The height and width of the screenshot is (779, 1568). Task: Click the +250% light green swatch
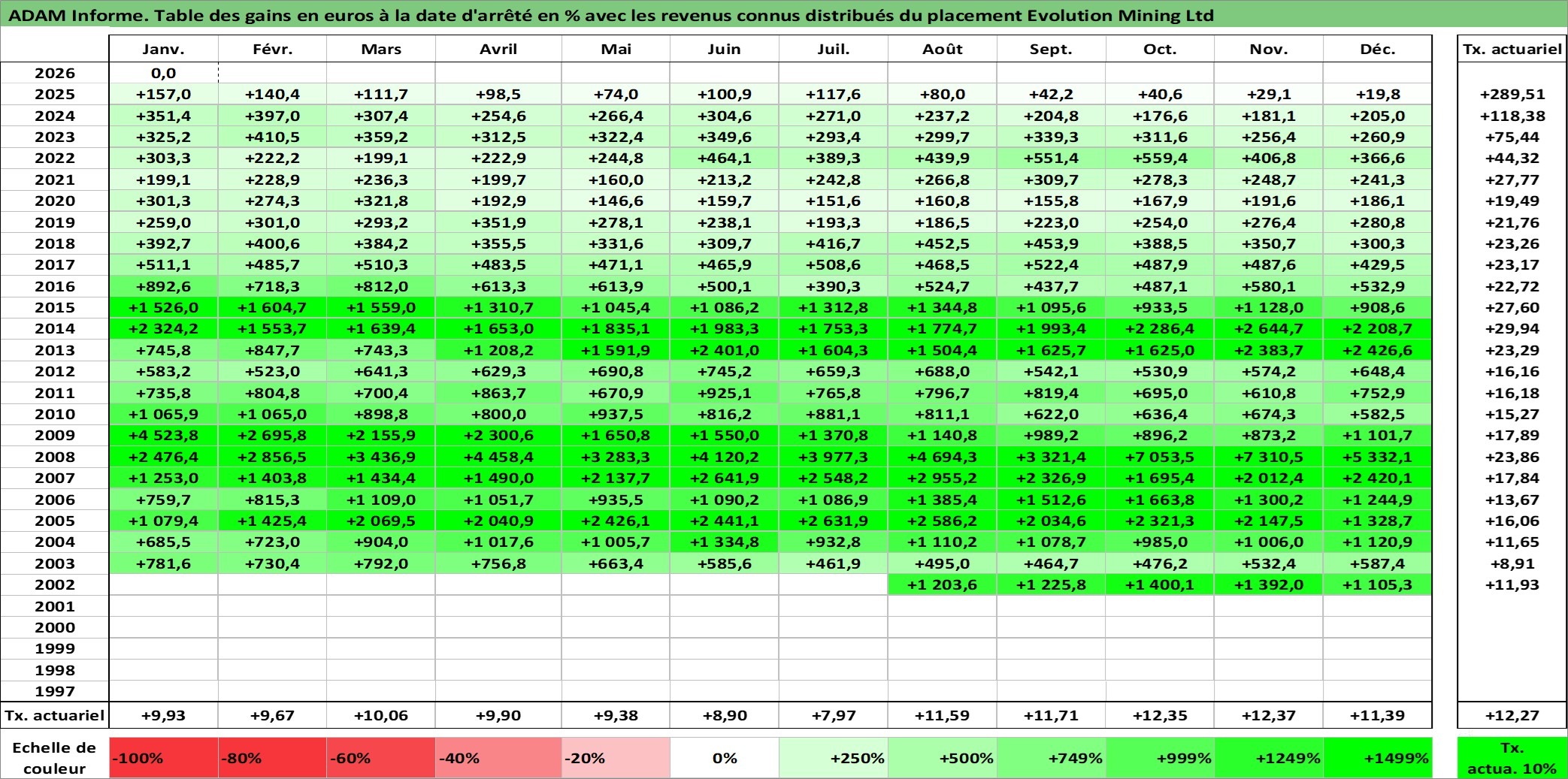834,758
